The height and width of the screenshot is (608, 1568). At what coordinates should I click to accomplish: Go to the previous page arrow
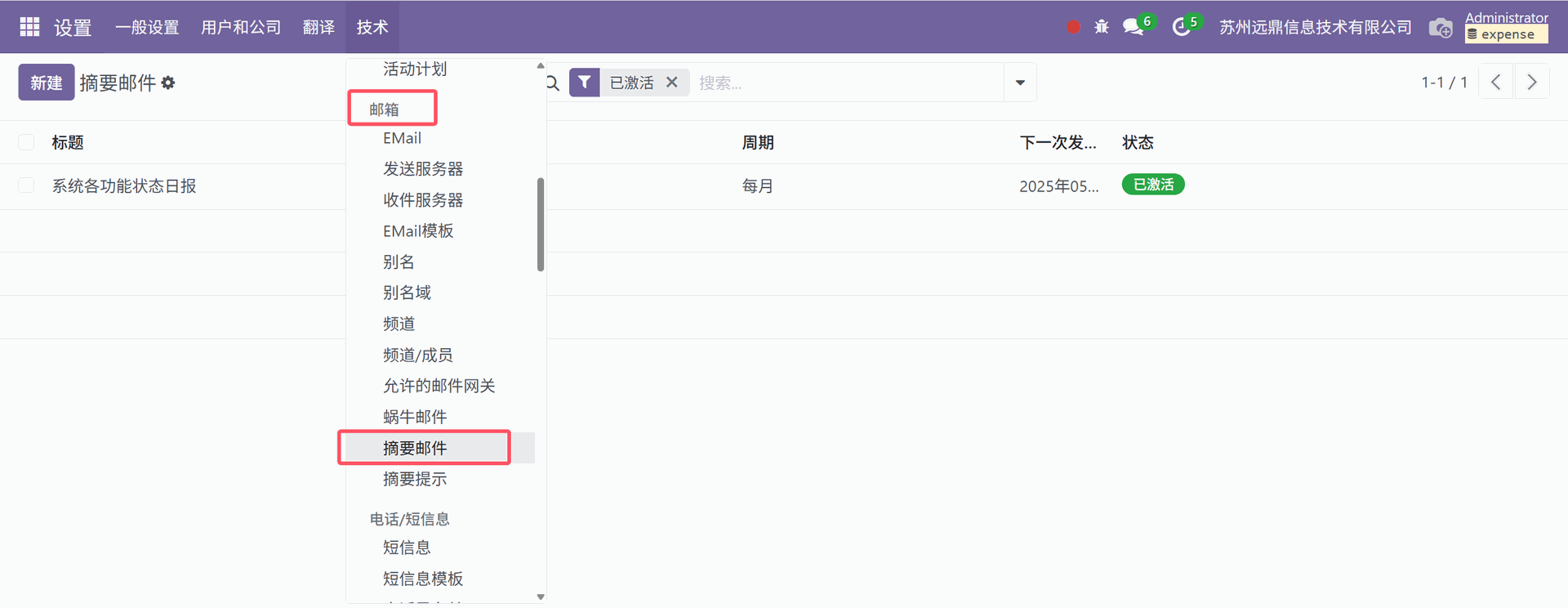(1496, 83)
